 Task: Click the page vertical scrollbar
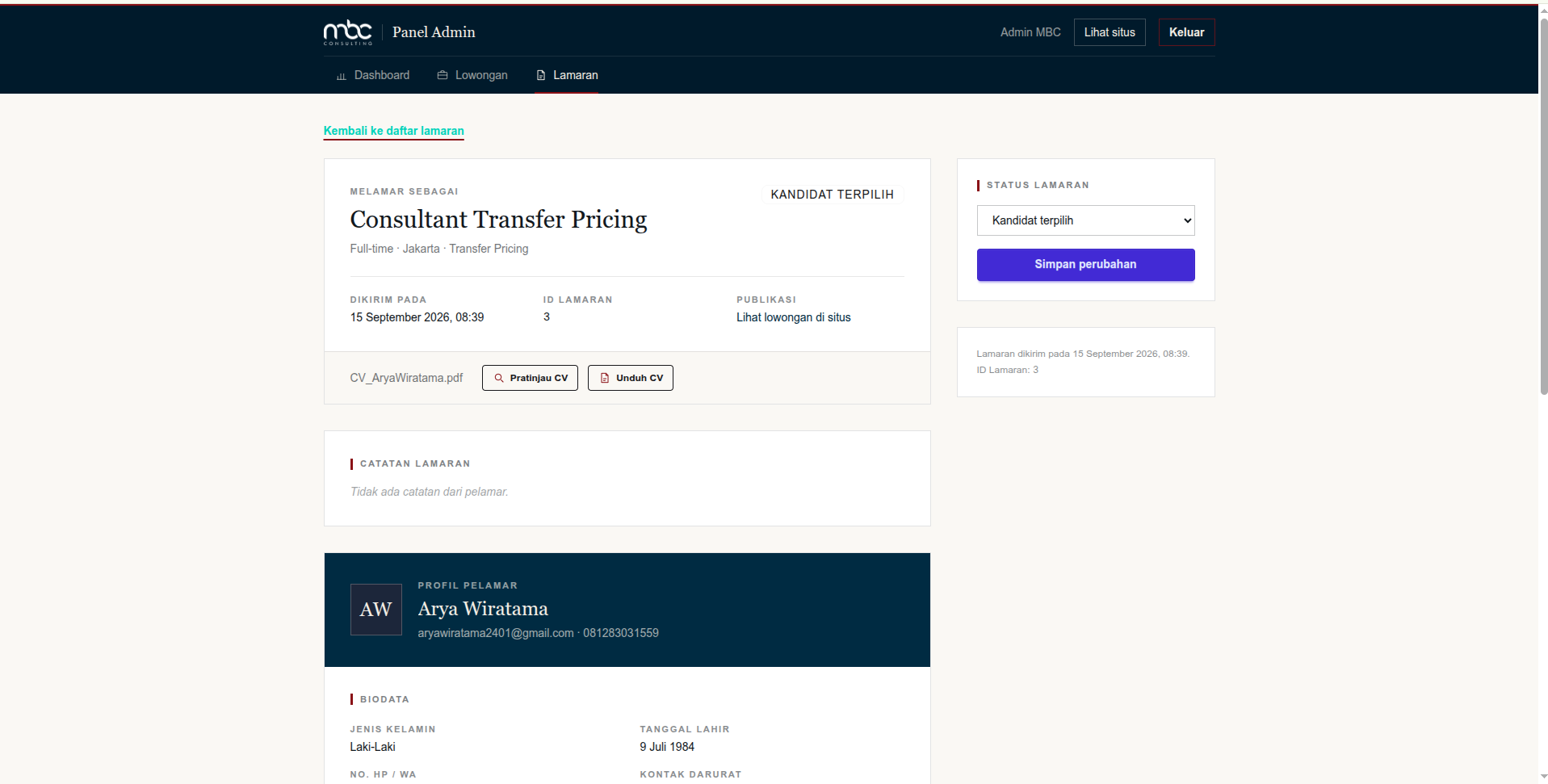1543,206
